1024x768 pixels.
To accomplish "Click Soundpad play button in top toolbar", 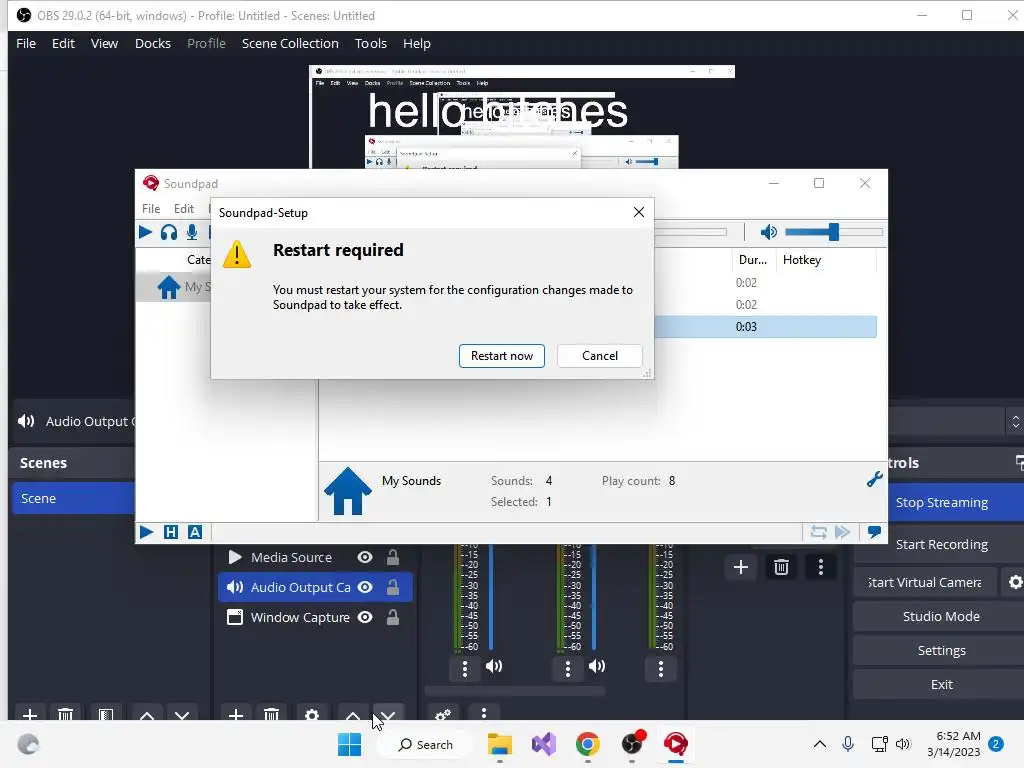I will tap(146, 232).
